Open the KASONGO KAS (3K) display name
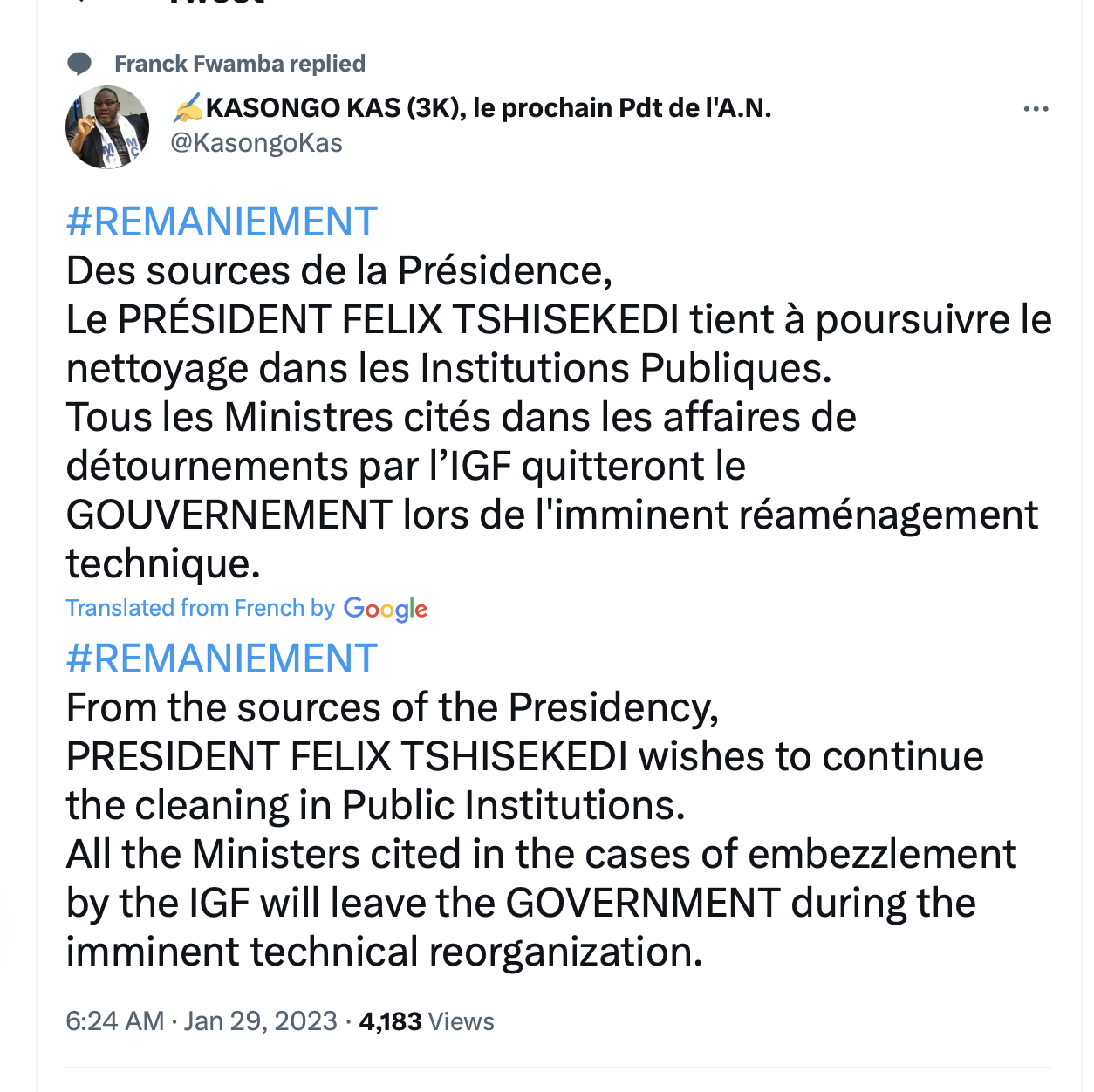The image size is (1094, 1092). click(489, 108)
